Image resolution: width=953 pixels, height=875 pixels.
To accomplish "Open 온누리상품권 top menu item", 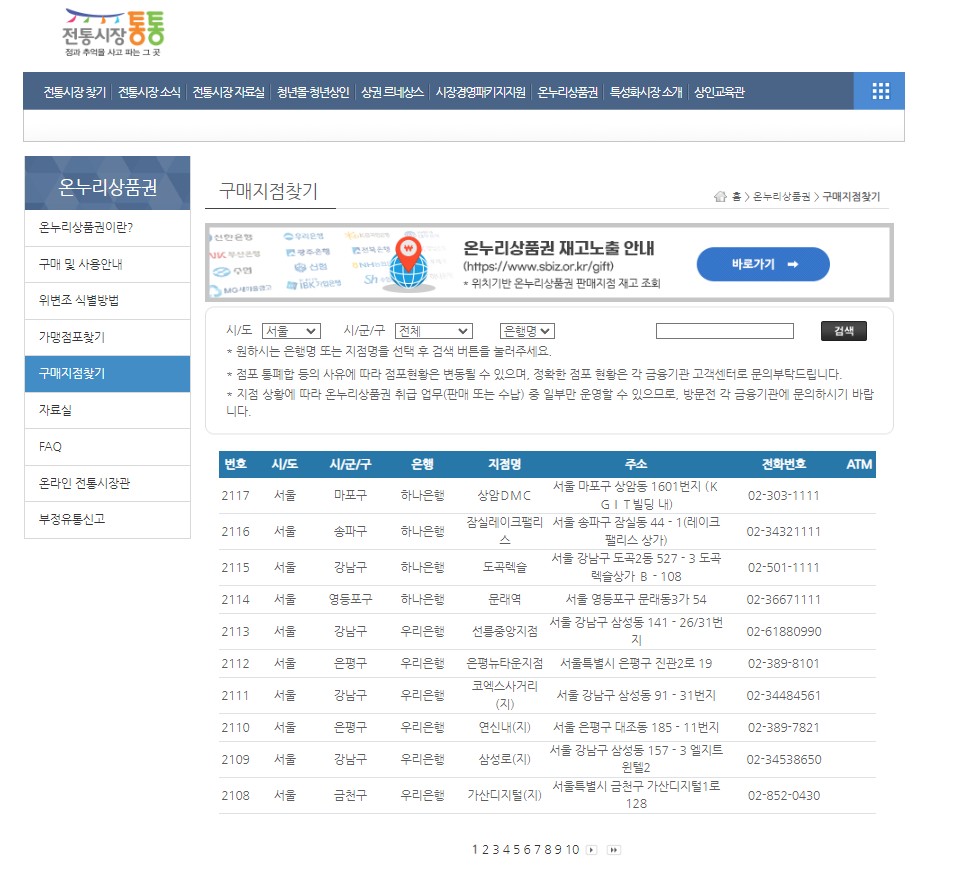I will 568,92.
